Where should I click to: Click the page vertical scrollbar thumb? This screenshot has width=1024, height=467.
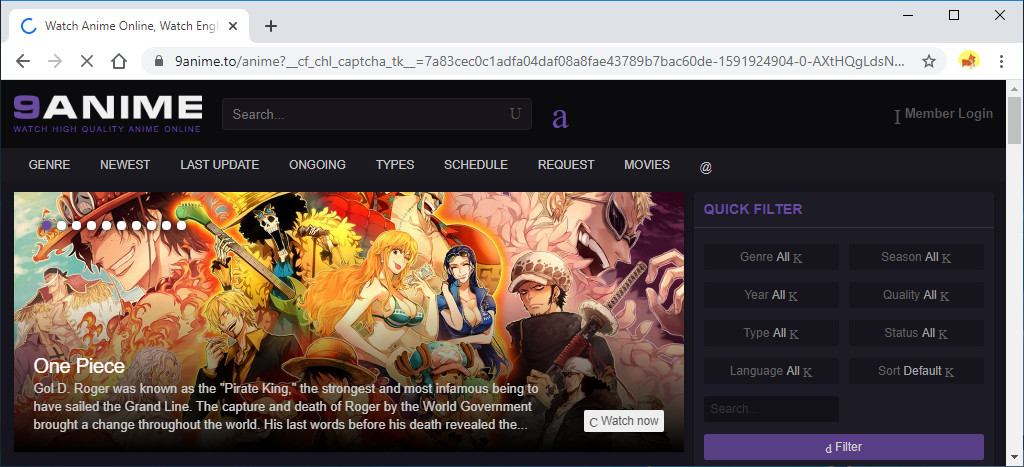coord(1014,120)
